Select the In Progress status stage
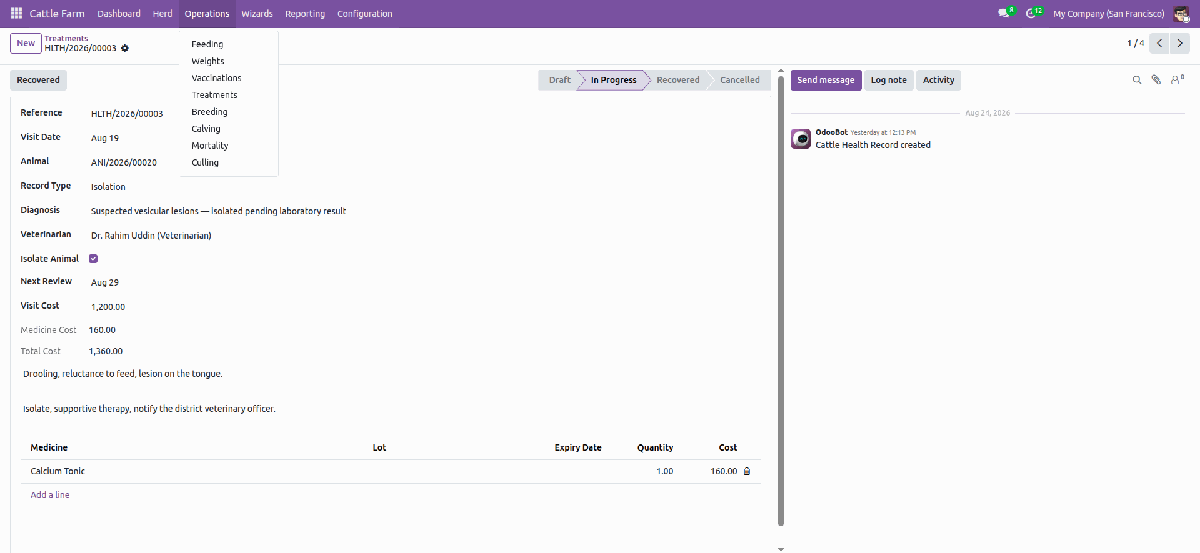The height and width of the screenshot is (553, 1200). point(613,80)
